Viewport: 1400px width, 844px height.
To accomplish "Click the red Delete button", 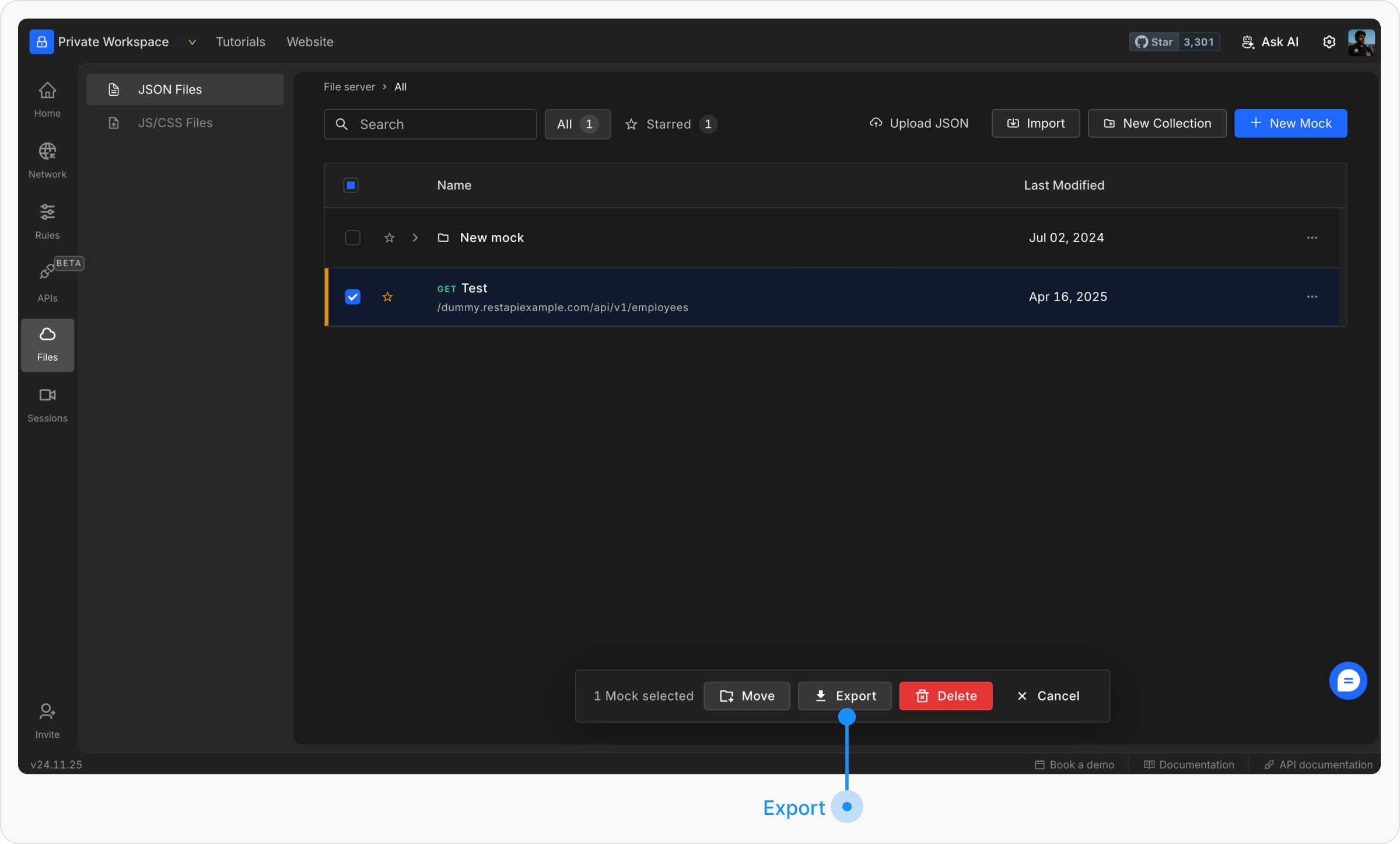I will (x=946, y=696).
